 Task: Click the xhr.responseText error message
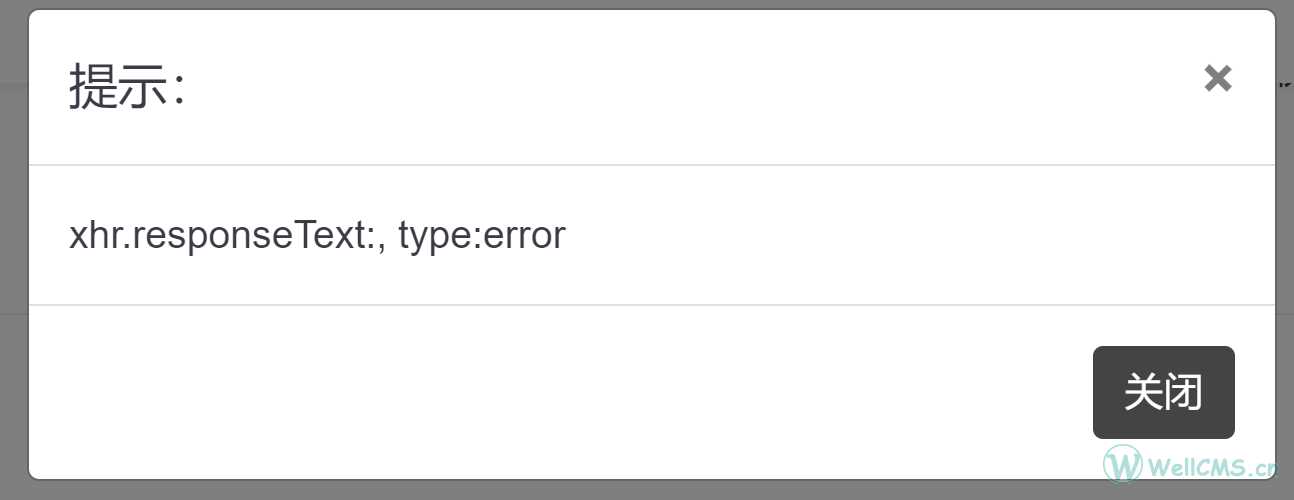(317, 236)
